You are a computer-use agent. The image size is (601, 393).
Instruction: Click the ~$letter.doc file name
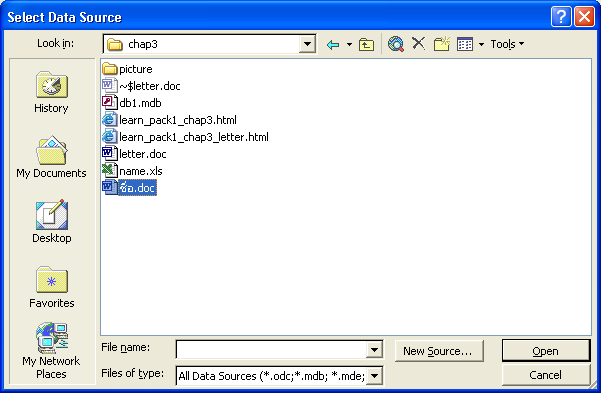(x=149, y=86)
